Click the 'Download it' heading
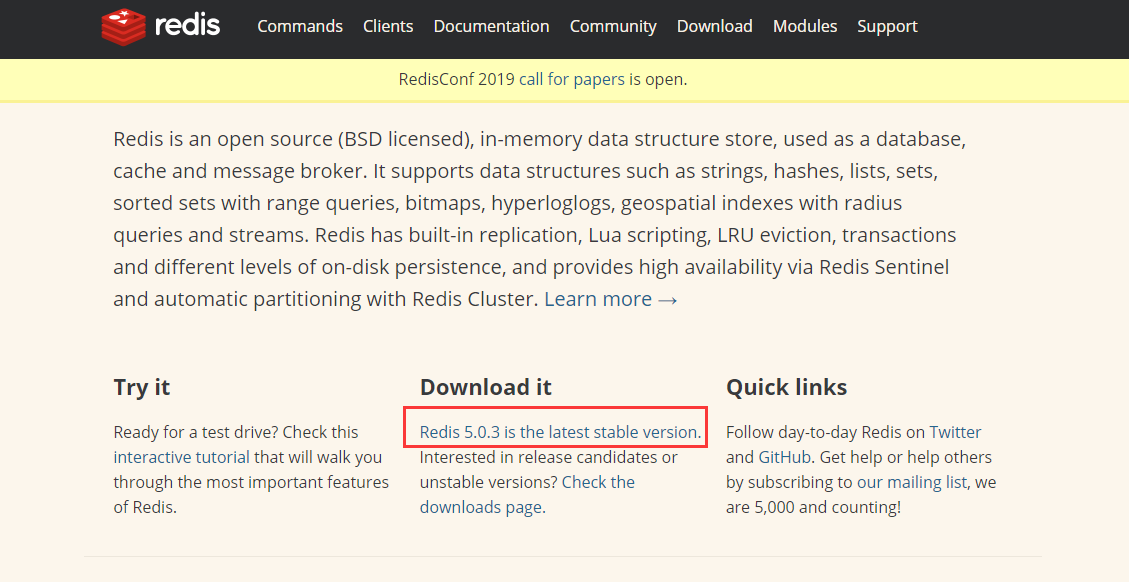 (485, 388)
